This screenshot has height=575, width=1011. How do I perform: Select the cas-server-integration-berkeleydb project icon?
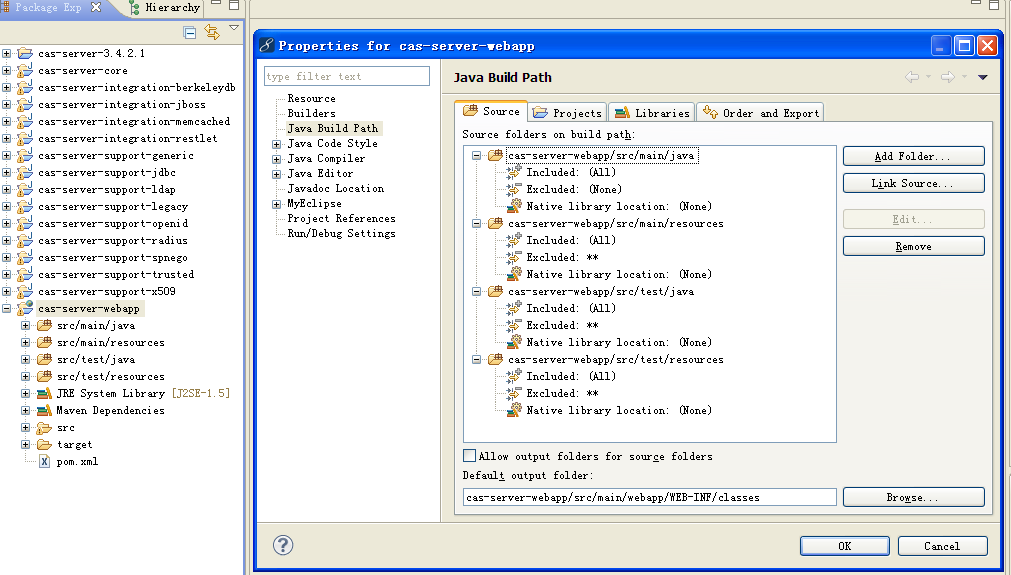[x=25, y=87]
